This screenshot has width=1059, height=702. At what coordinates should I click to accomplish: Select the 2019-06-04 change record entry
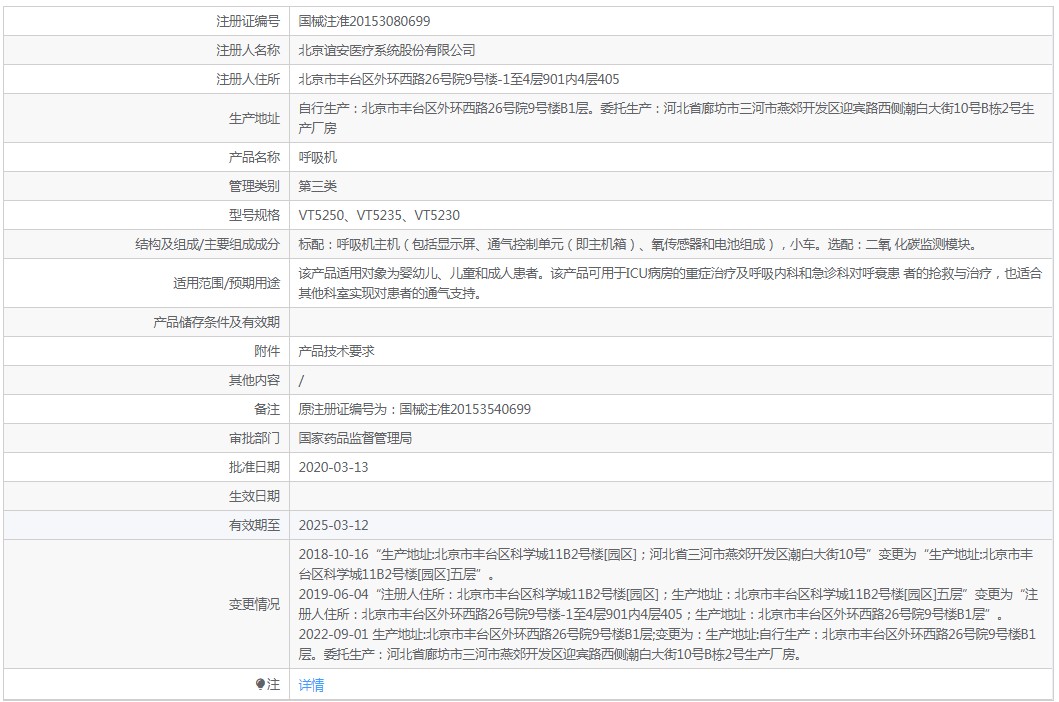pyautogui.click(x=669, y=604)
